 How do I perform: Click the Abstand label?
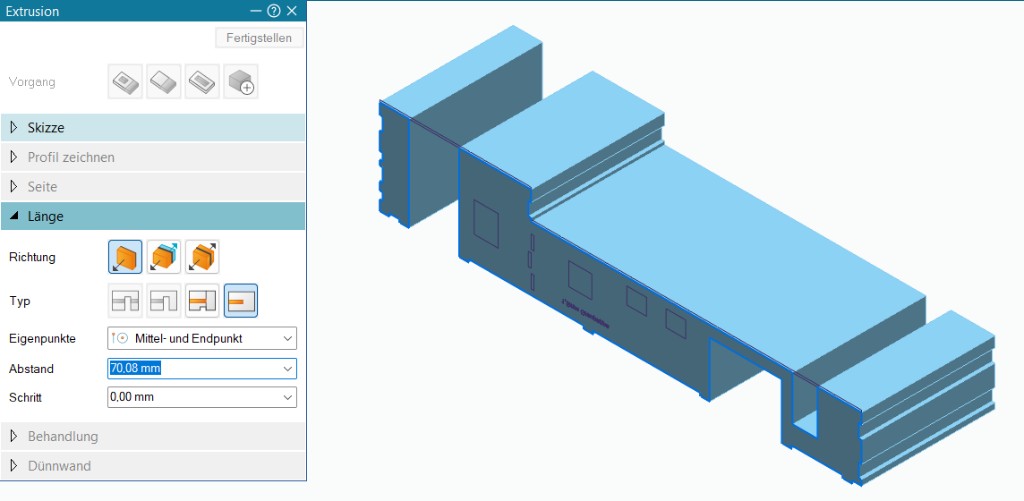(x=31, y=369)
